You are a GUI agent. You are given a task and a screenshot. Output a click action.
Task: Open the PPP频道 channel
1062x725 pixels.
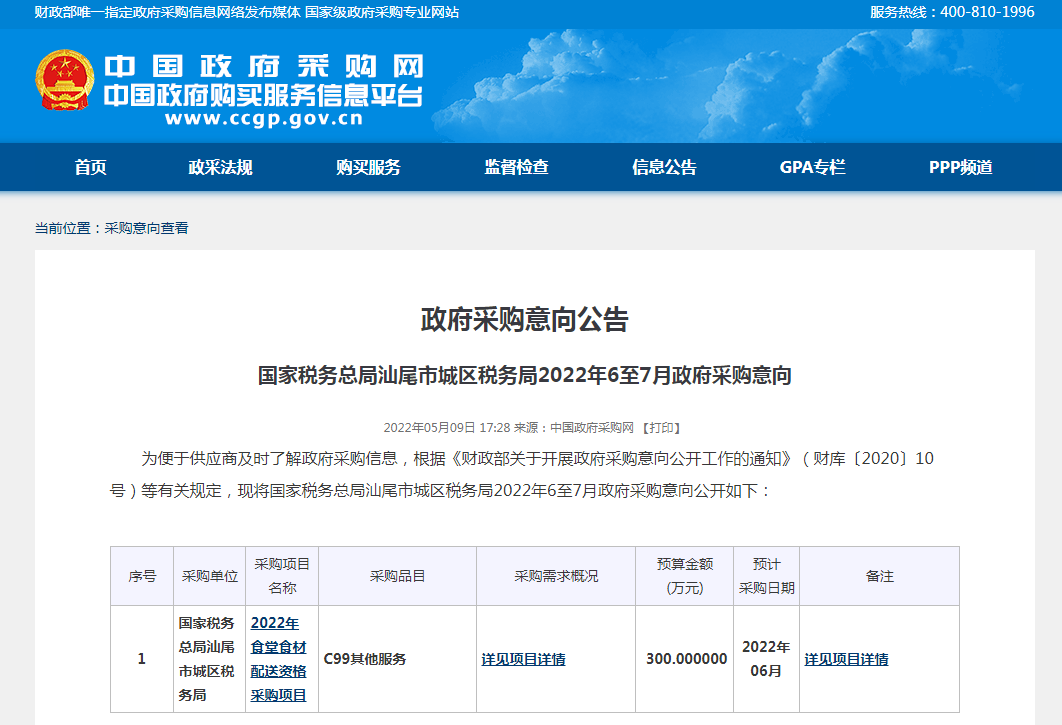960,168
